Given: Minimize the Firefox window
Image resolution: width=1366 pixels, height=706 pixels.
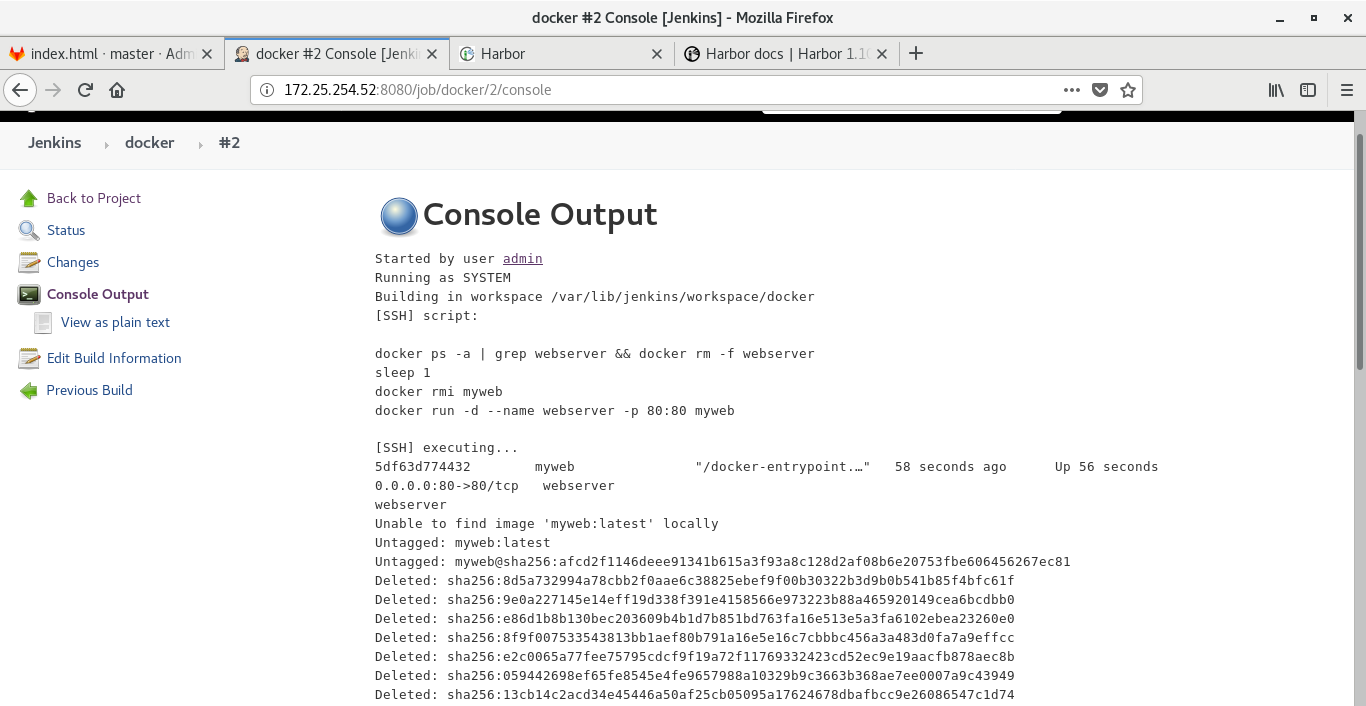Looking at the screenshot, I should [1280, 18].
